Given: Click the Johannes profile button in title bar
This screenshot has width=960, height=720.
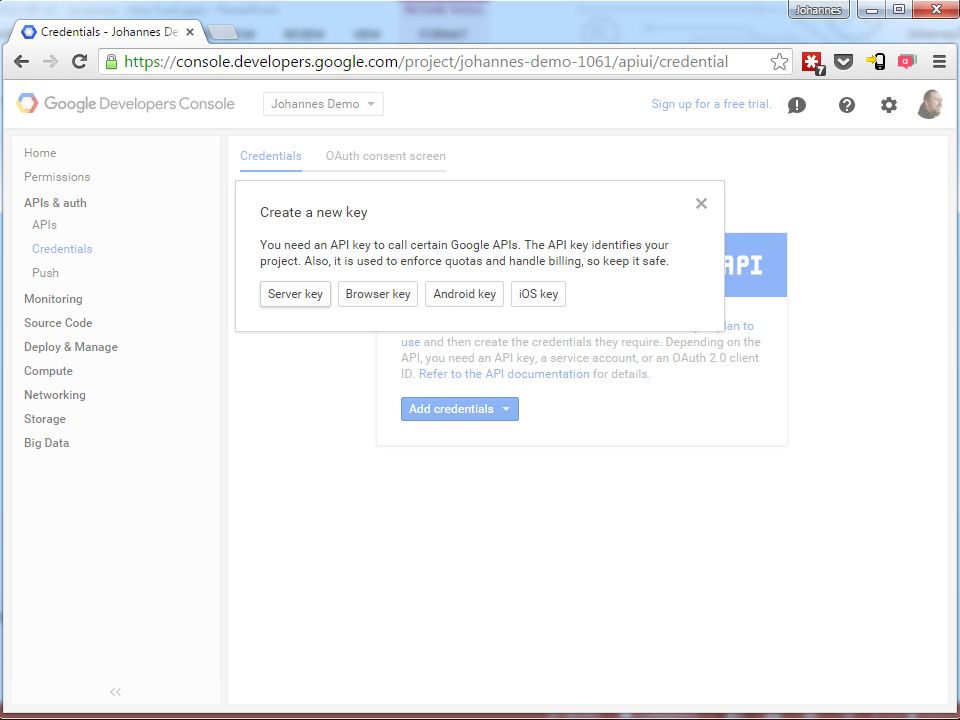Looking at the screenshot, I should 818,10.
